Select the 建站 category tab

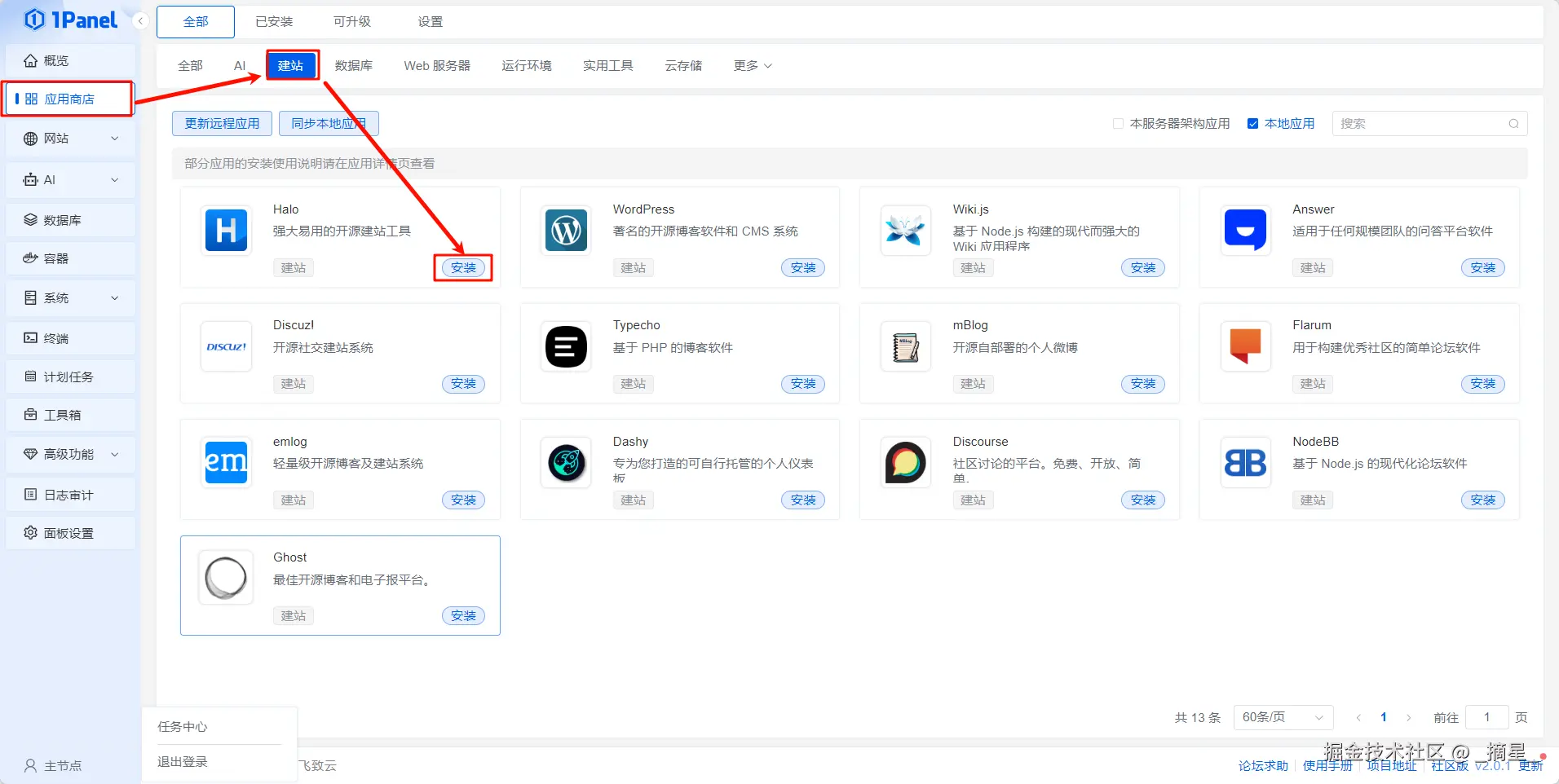point(291,65)
